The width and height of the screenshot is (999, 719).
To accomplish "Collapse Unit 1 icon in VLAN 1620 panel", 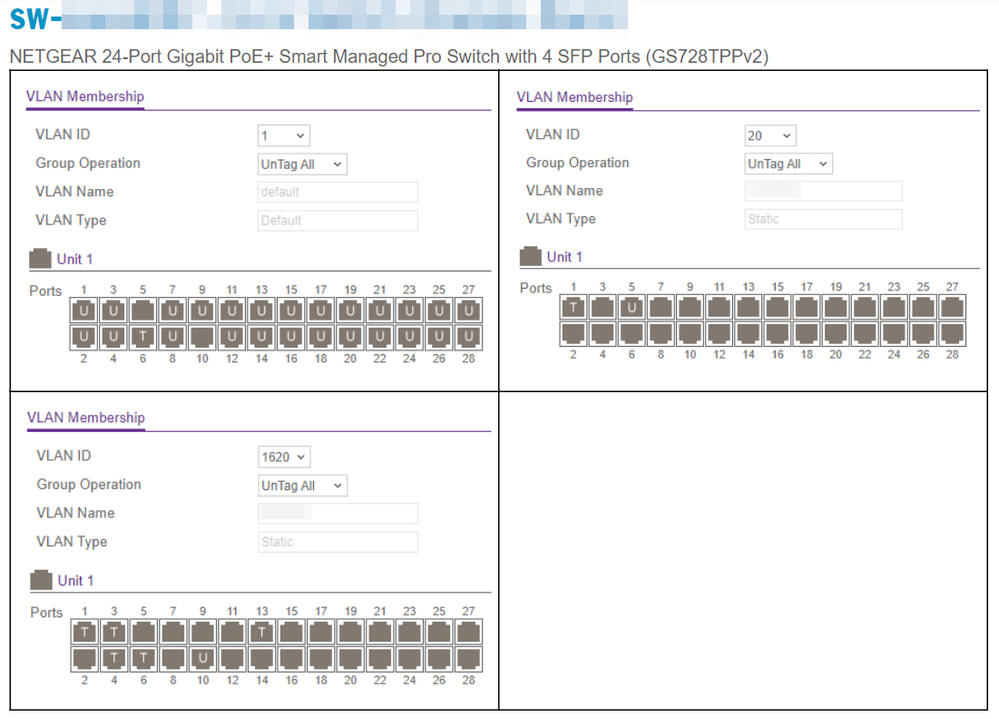I will [x=41, y=580].
